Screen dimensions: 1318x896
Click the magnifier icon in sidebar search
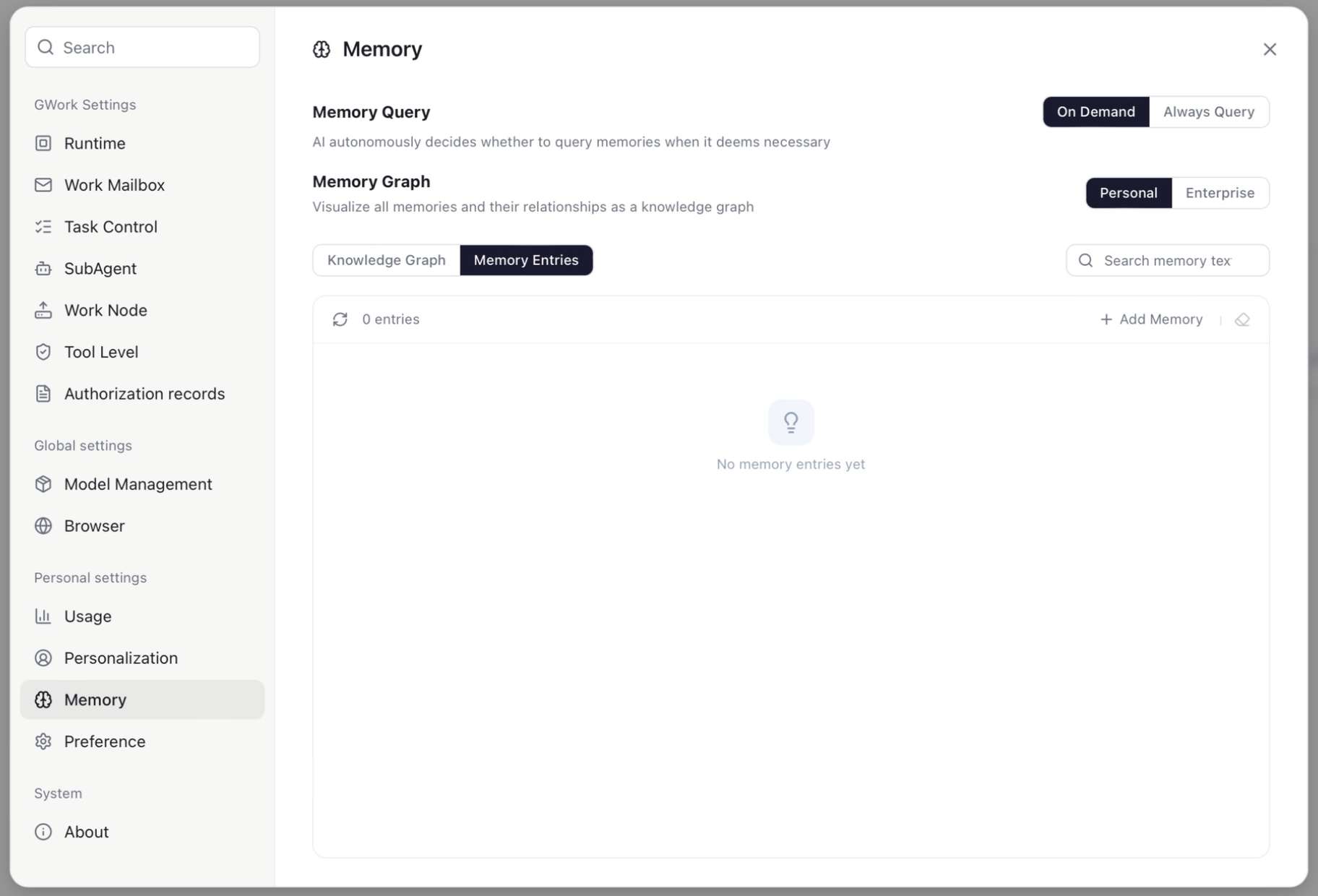click(x=46, y=47)
